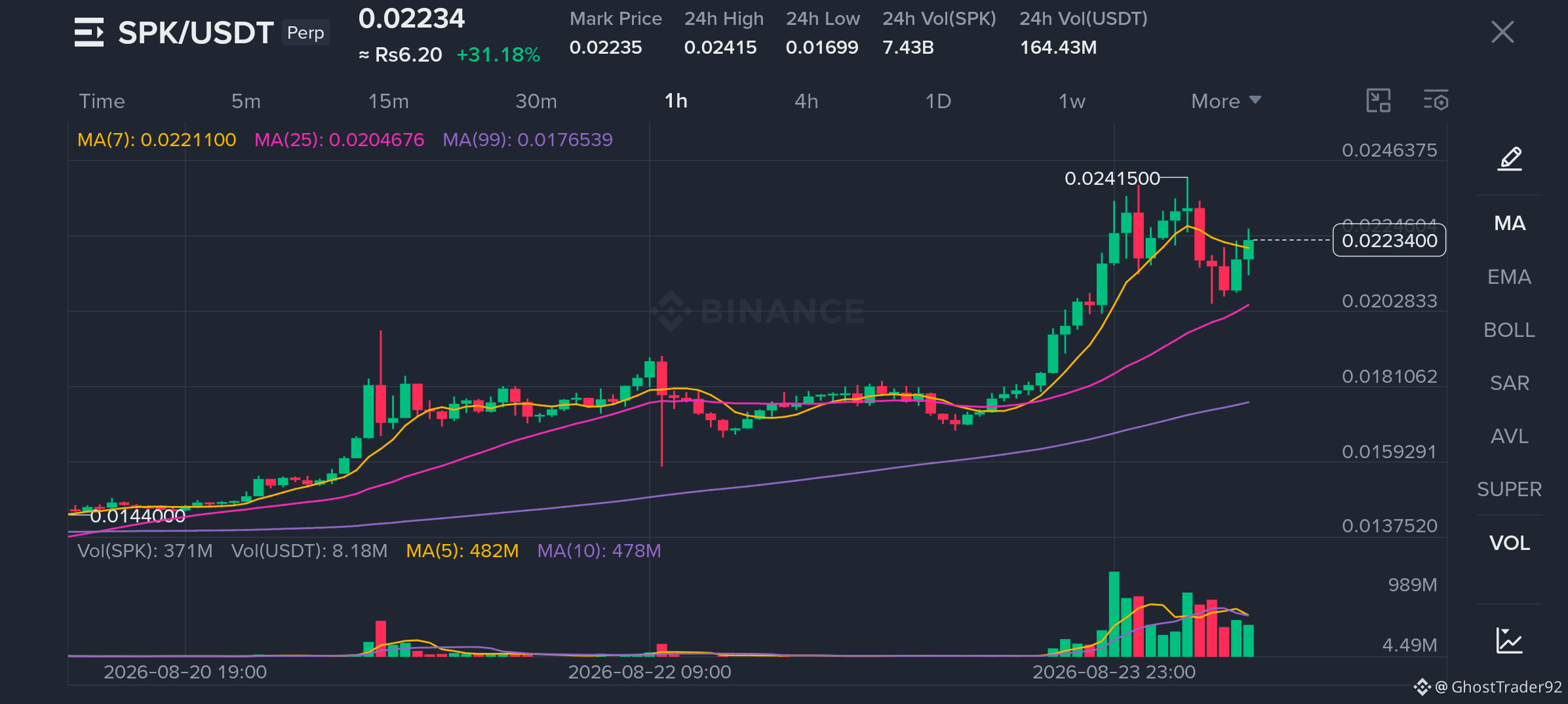
Task: Click the +31.18% change value
Action: 498,54
